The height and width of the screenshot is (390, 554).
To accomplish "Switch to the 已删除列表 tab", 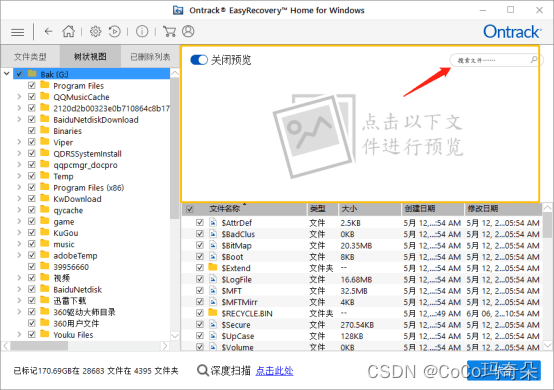I will pos(150,57).
